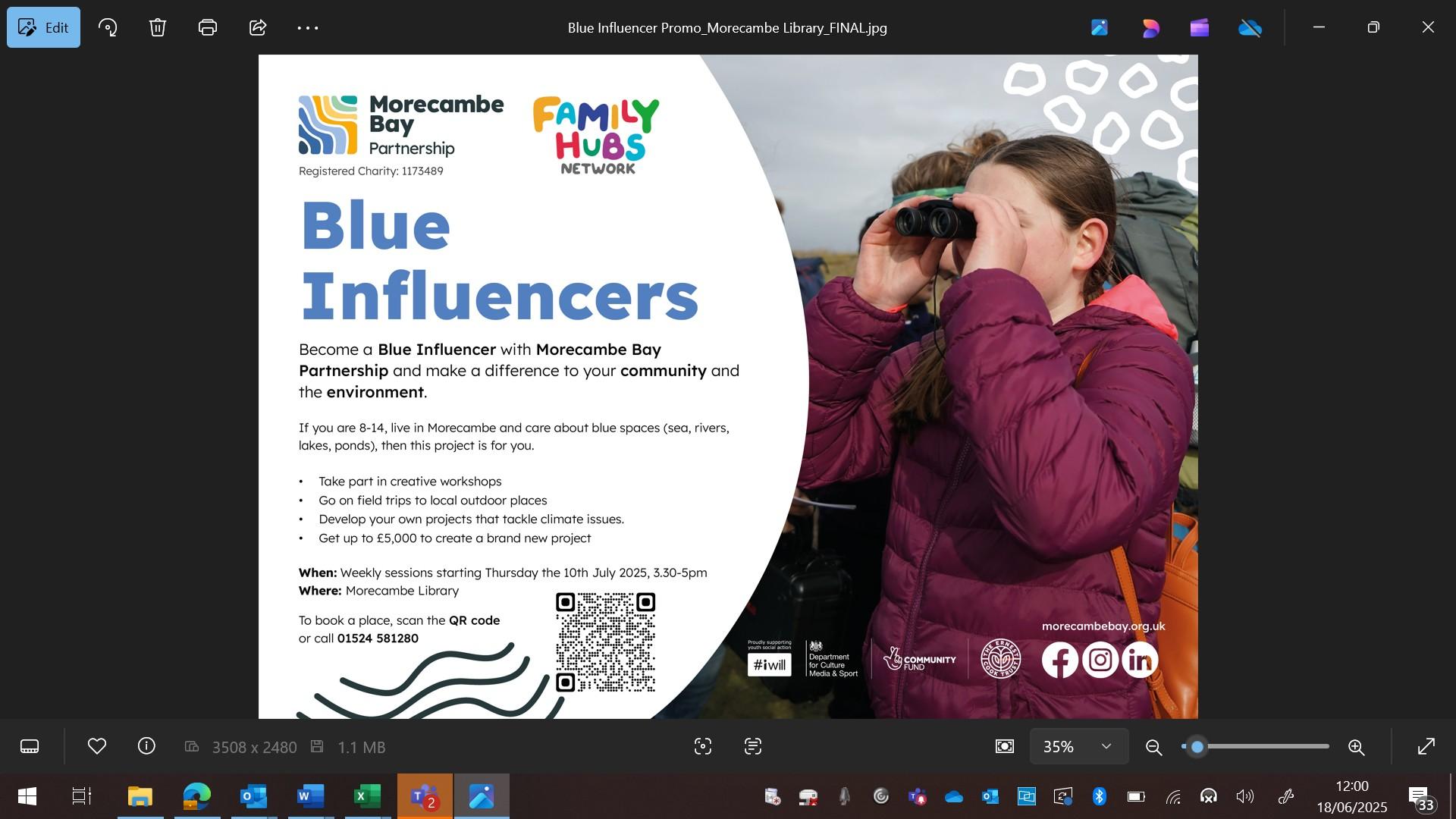1456x819 pixels.
Task: Open the Windows Start menu
Action: coord(27,796)
